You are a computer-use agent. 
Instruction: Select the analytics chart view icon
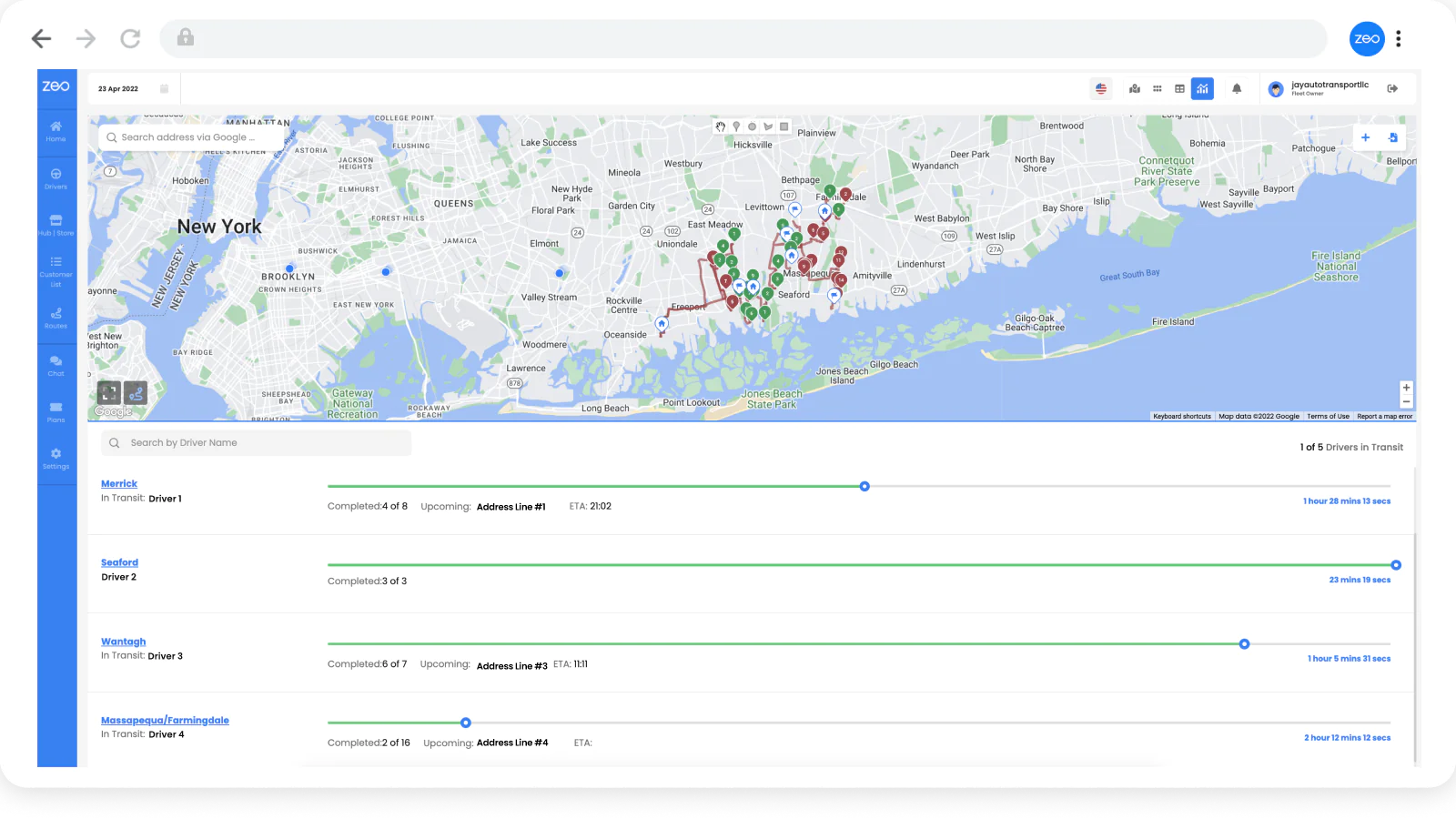(1203, 88)
